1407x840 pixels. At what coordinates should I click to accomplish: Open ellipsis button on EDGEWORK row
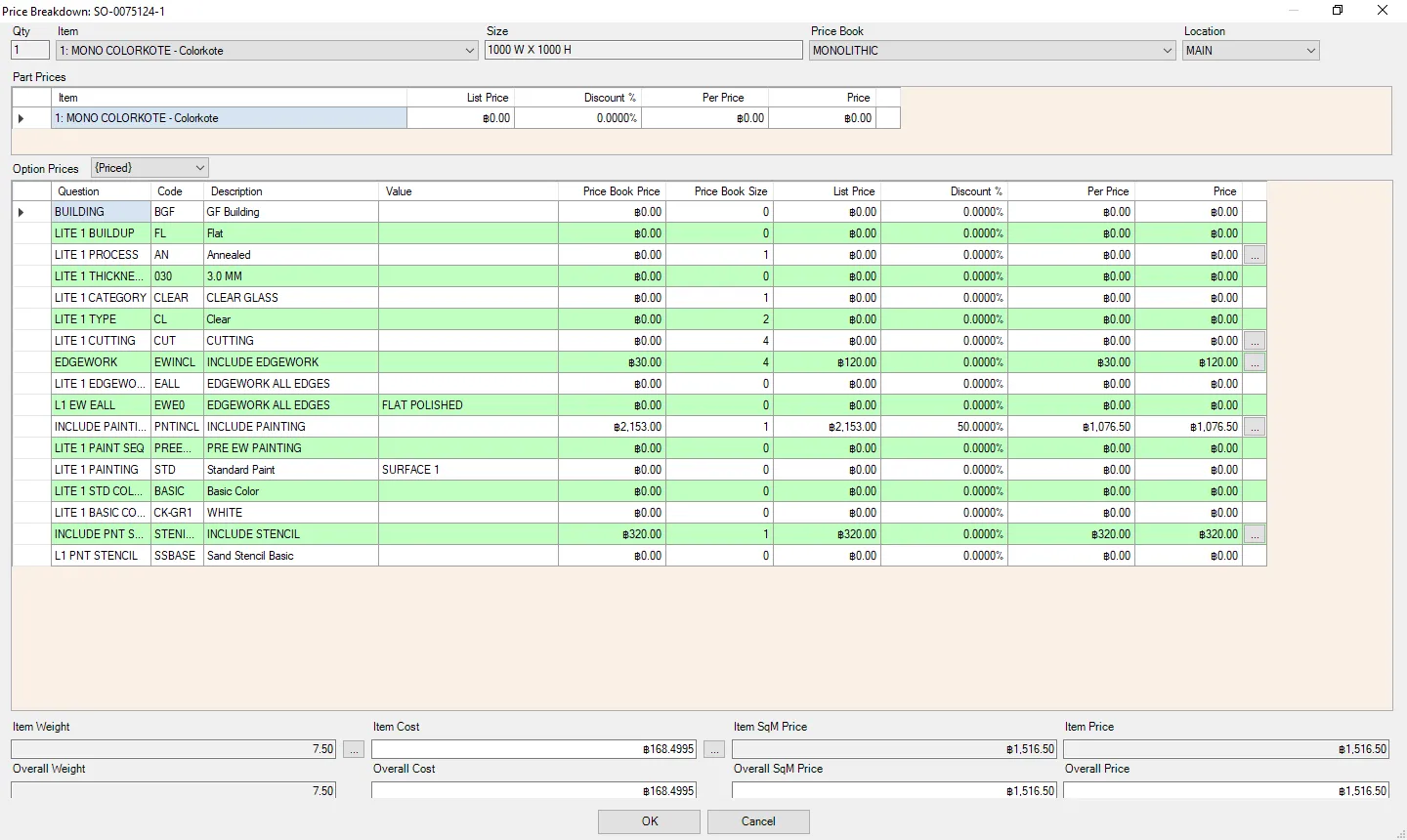coord(1255,362)
